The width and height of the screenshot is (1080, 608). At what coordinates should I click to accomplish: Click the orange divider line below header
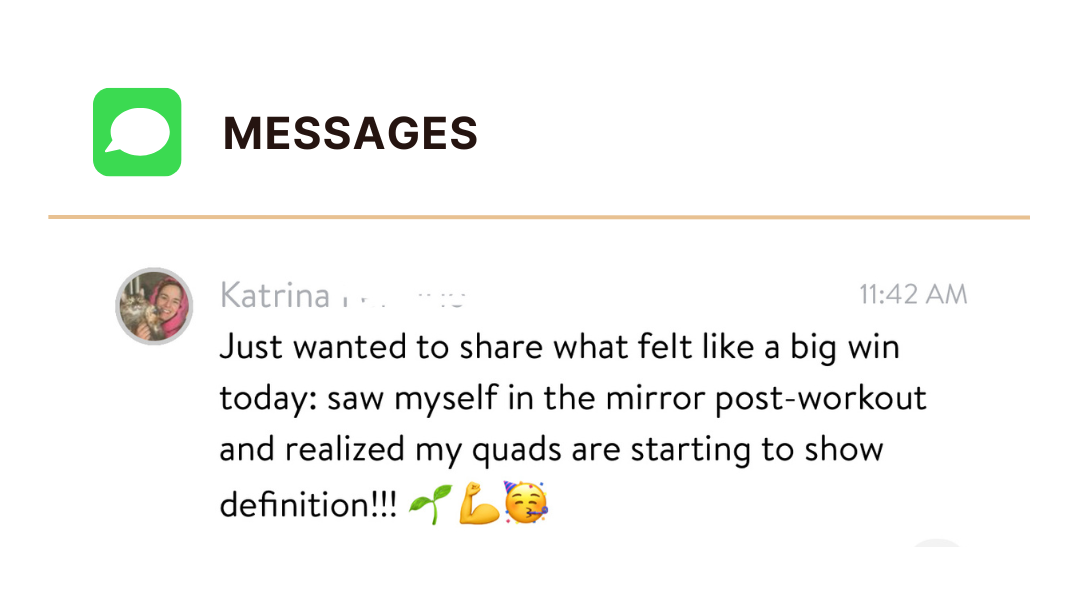(539, 217)
